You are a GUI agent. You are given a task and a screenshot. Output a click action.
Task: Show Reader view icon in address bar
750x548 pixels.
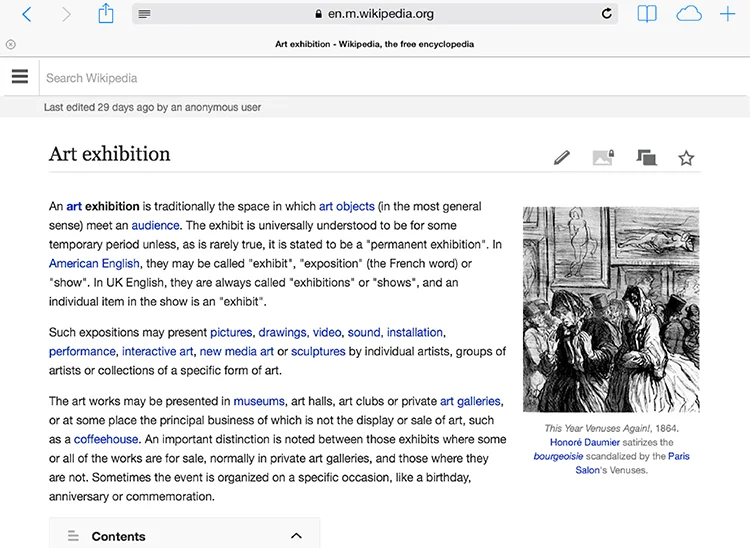(x=144, y=14)
